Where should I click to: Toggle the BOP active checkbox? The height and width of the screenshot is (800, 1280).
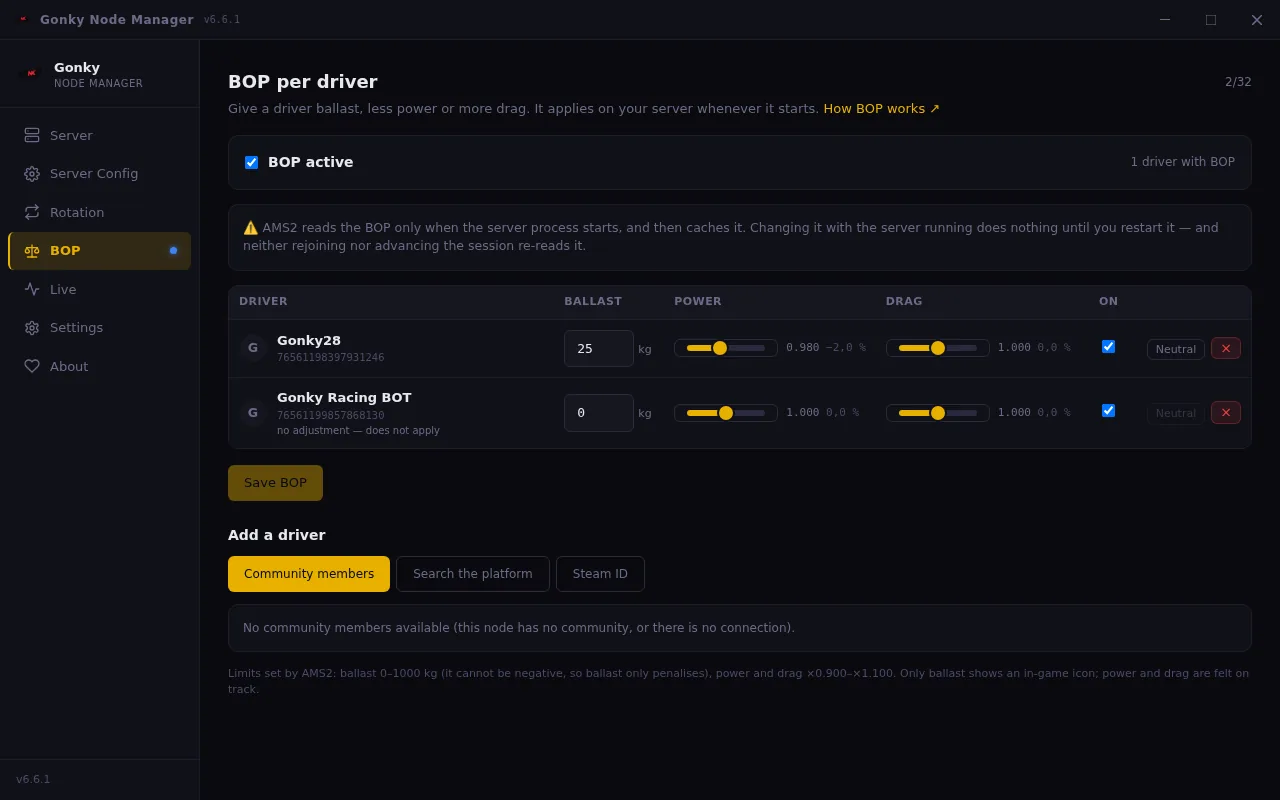[x=251, y=162]
